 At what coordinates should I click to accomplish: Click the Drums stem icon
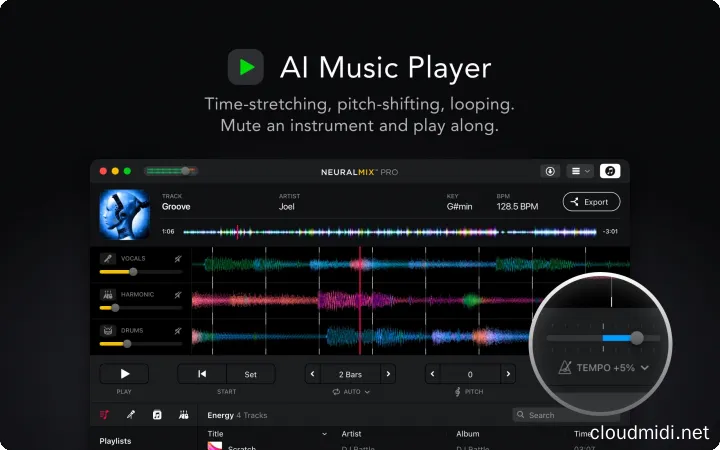tap(108, 330)
